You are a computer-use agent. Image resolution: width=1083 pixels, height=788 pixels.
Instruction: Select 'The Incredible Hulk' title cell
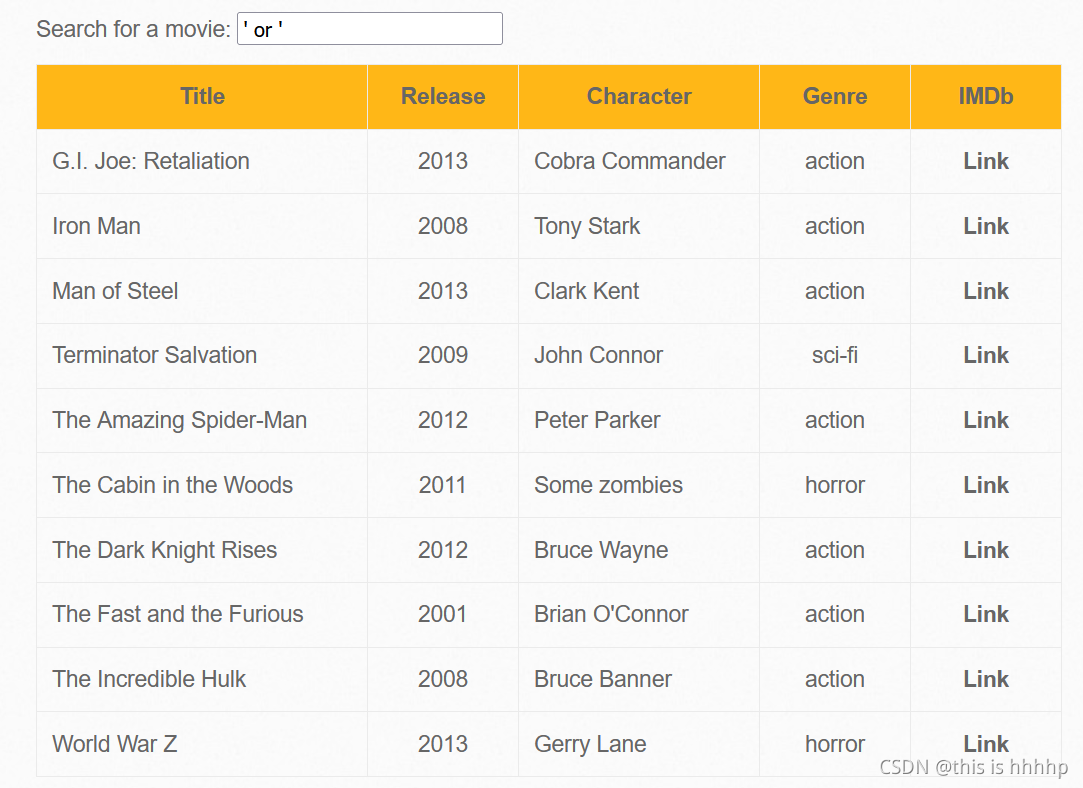coord(202,679)
